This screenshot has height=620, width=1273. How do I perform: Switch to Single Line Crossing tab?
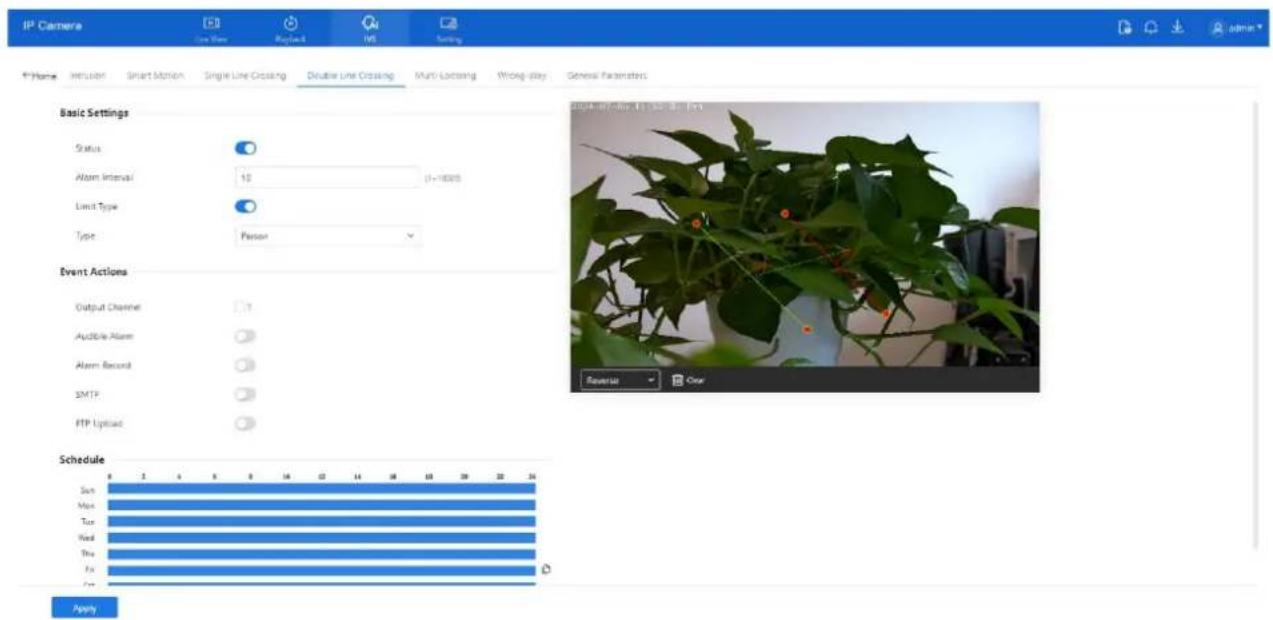tap(245, 76)
